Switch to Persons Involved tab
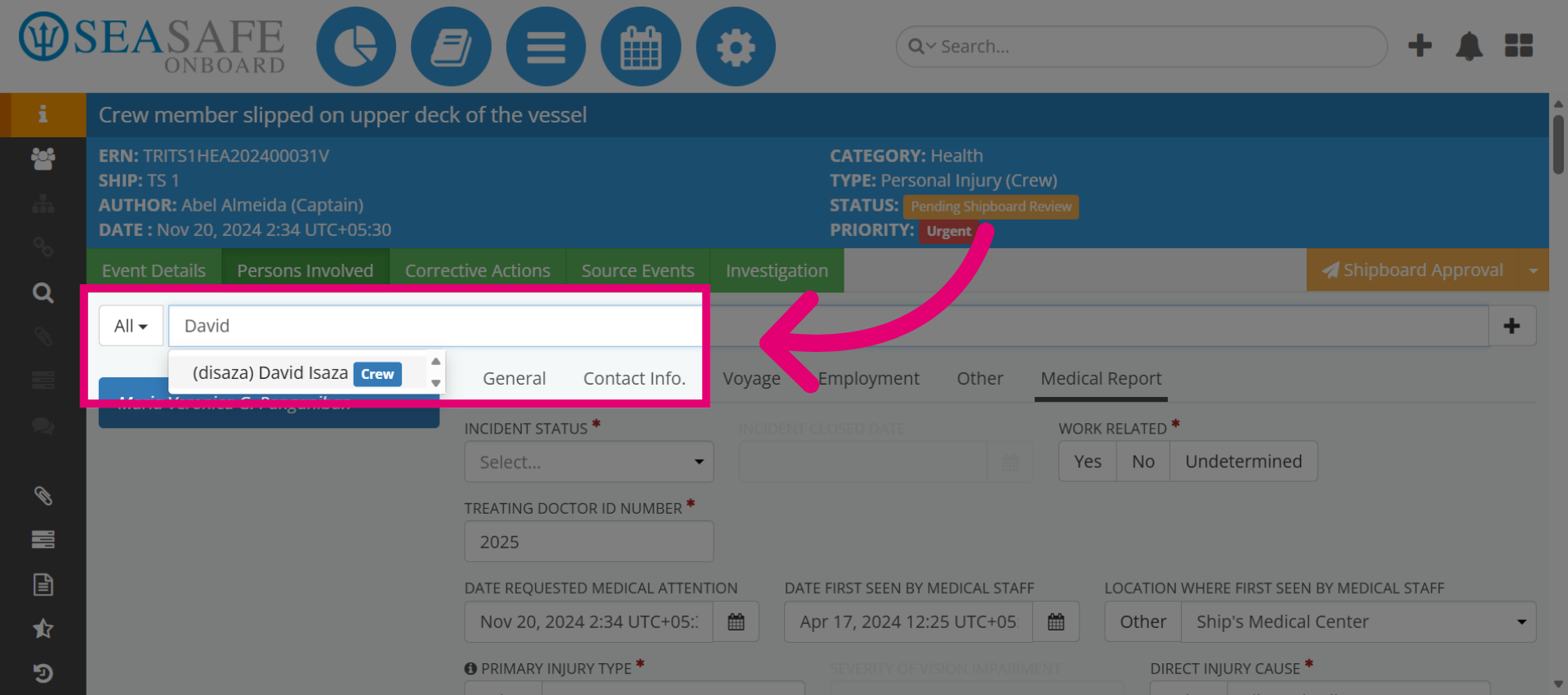 pyautogui.click(x=305, y=270)
